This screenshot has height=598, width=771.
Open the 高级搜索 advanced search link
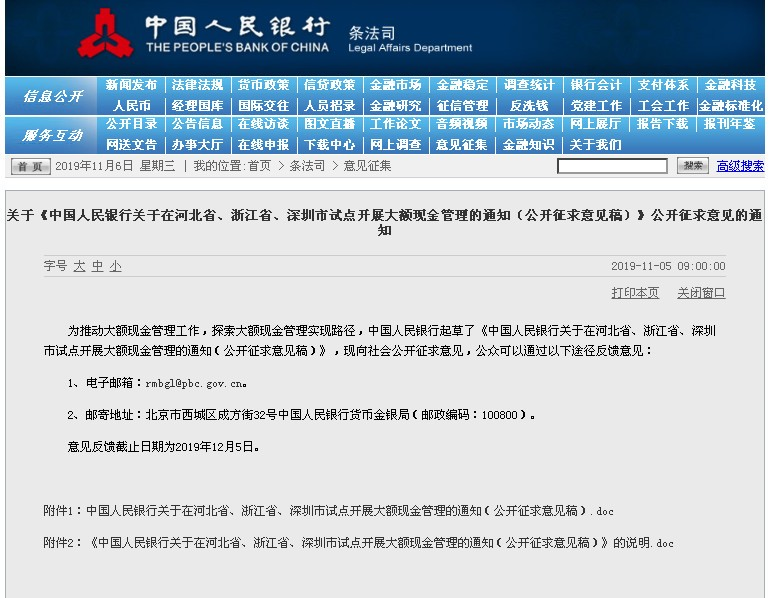coord(740,166)
